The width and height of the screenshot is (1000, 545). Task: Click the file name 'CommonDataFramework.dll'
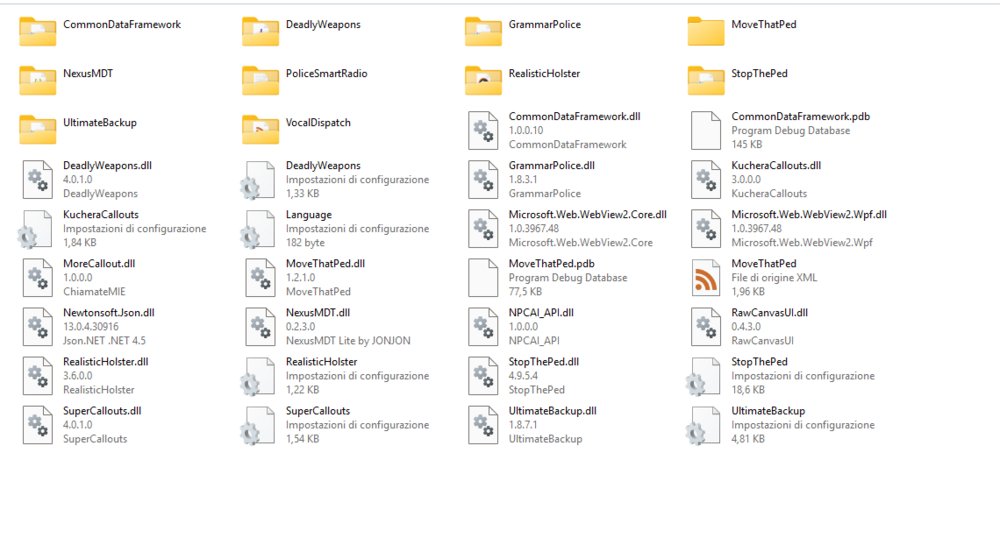click(575, 117)
